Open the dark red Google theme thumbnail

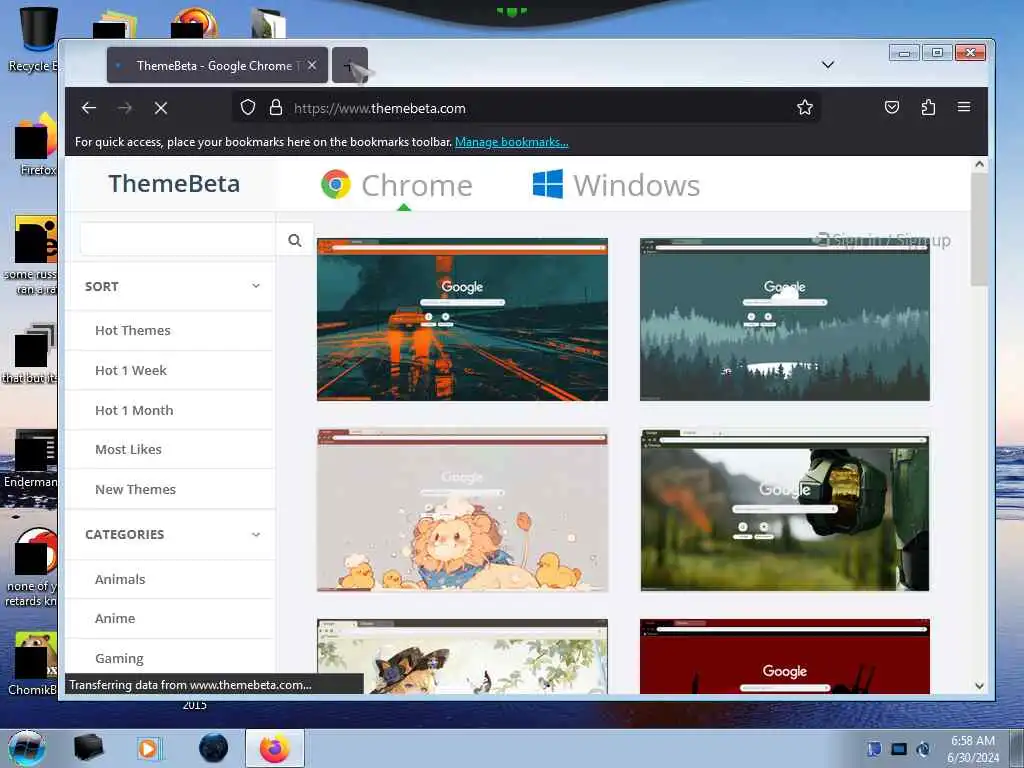(784, 656)
